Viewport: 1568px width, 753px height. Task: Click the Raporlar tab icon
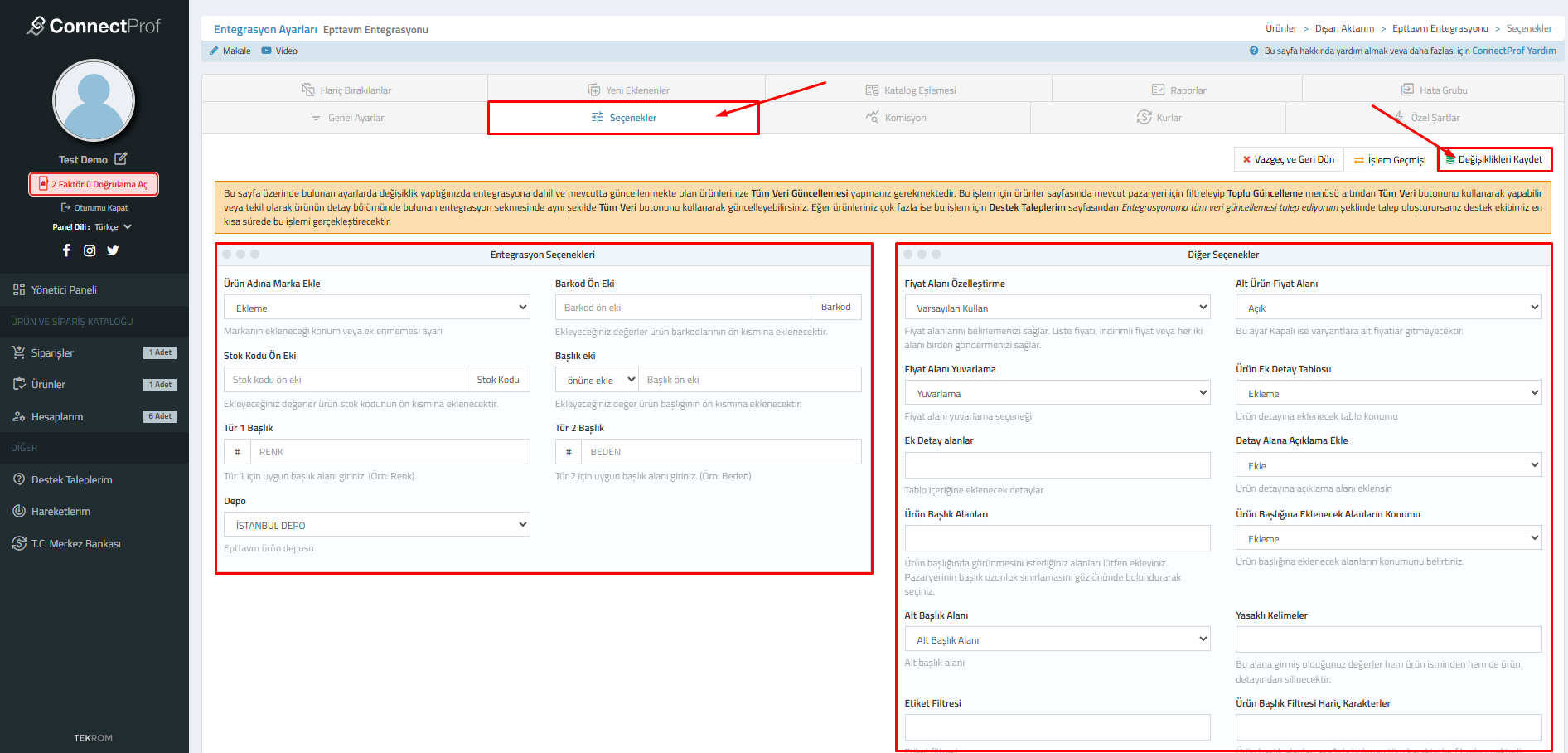(x=1159, y=90)
